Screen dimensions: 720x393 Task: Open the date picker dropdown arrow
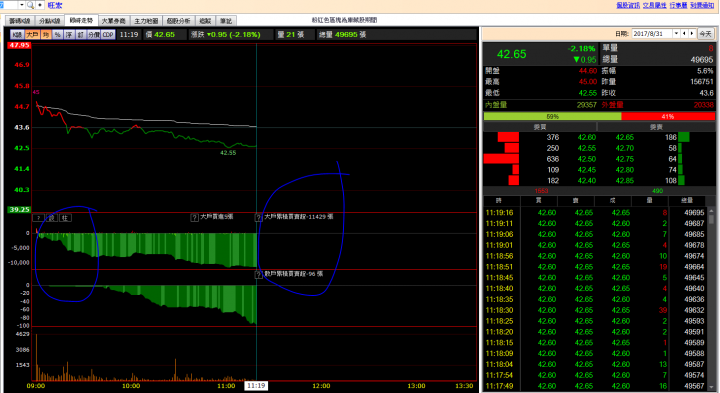[676, 34]
